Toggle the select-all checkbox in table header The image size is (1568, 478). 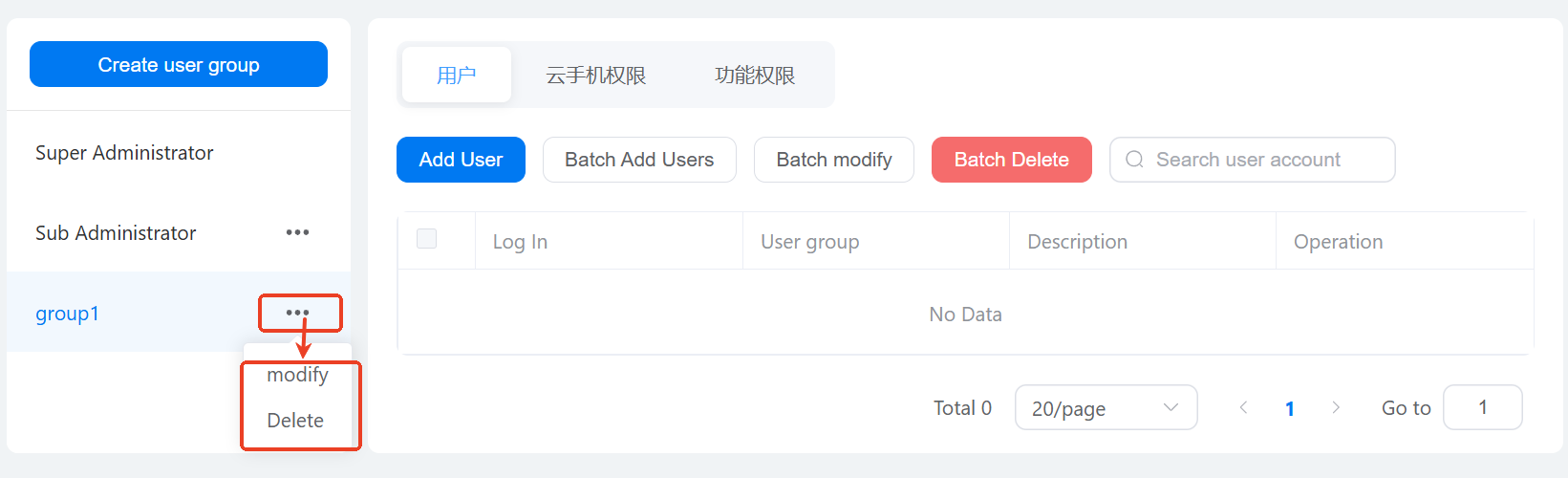[x=427, y=239]
